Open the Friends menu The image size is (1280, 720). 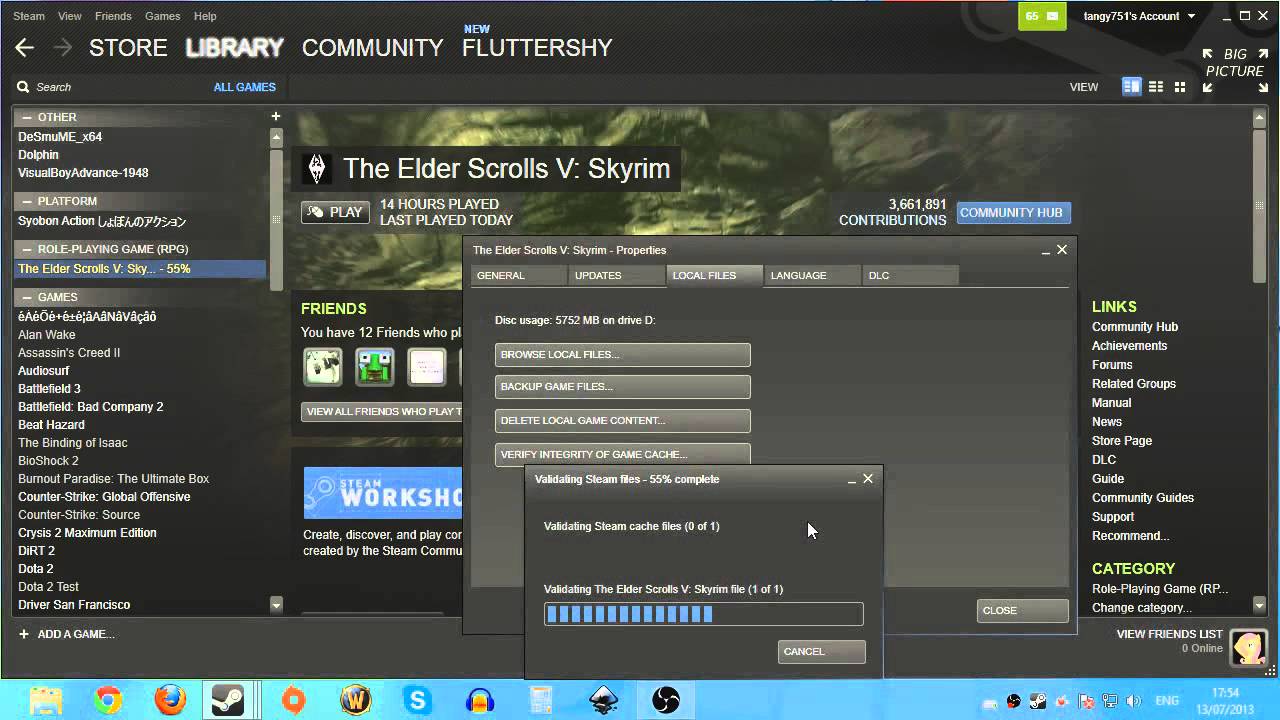tap(113, 16)
